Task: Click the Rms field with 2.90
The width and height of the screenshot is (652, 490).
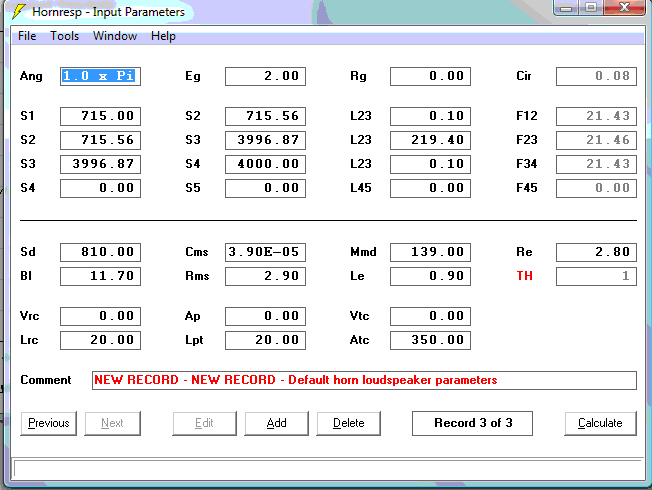Action: [265, 277]
